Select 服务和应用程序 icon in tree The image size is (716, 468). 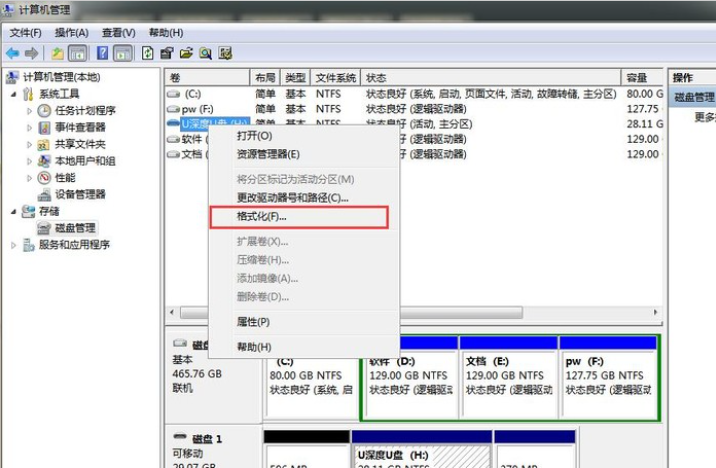tap(28, 245)
